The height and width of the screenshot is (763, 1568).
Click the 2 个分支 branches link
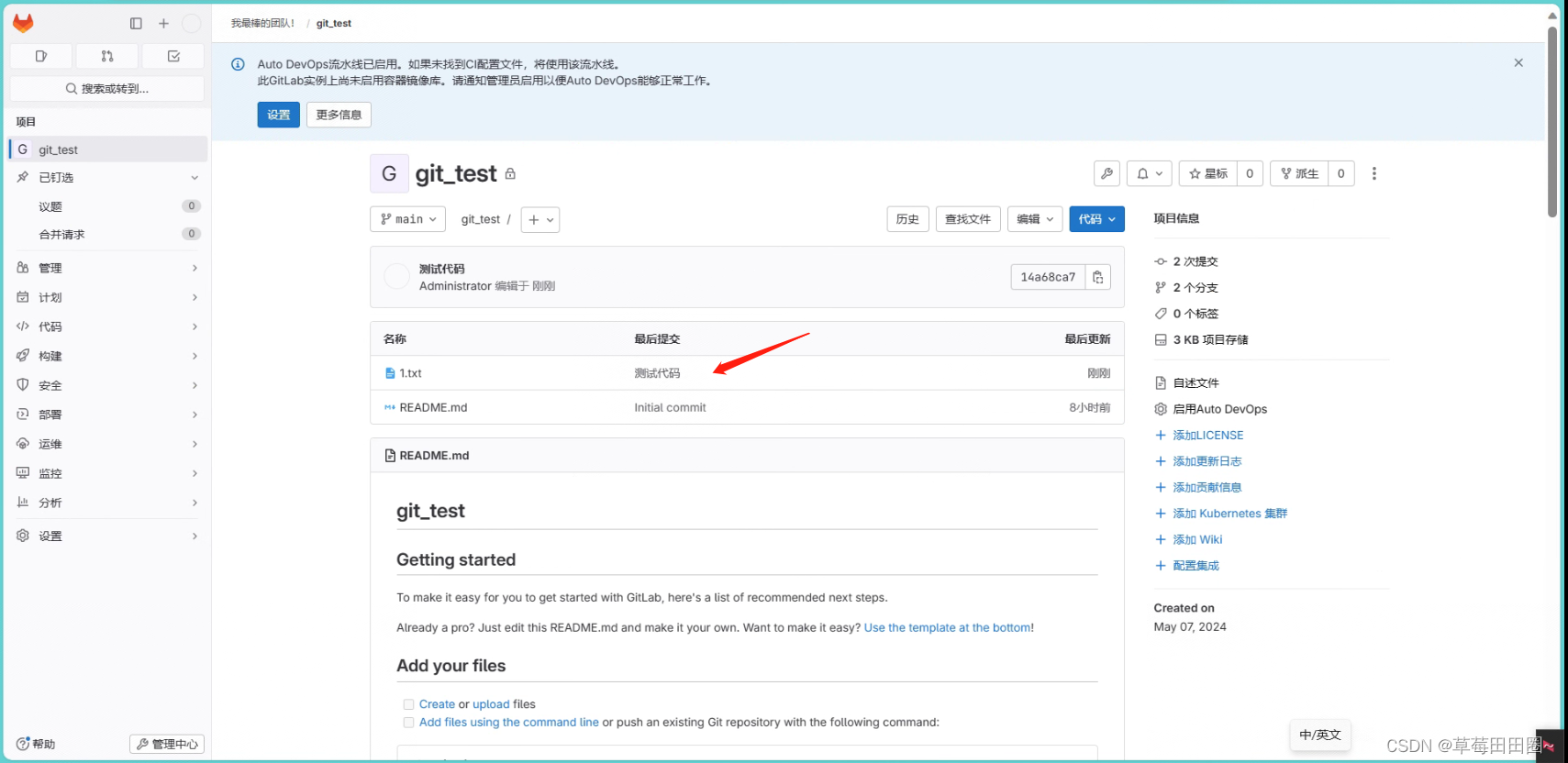point(1195,287)
